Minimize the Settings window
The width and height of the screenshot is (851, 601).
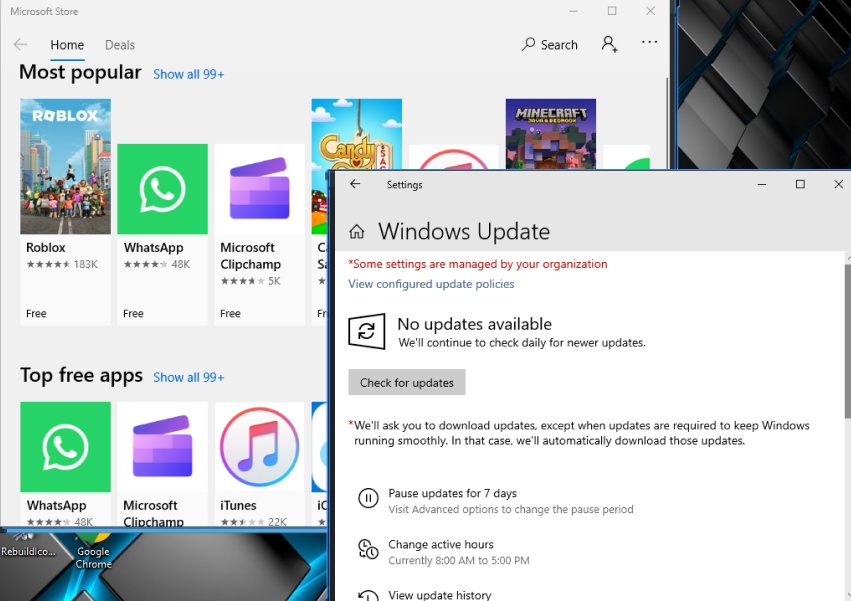761,185
